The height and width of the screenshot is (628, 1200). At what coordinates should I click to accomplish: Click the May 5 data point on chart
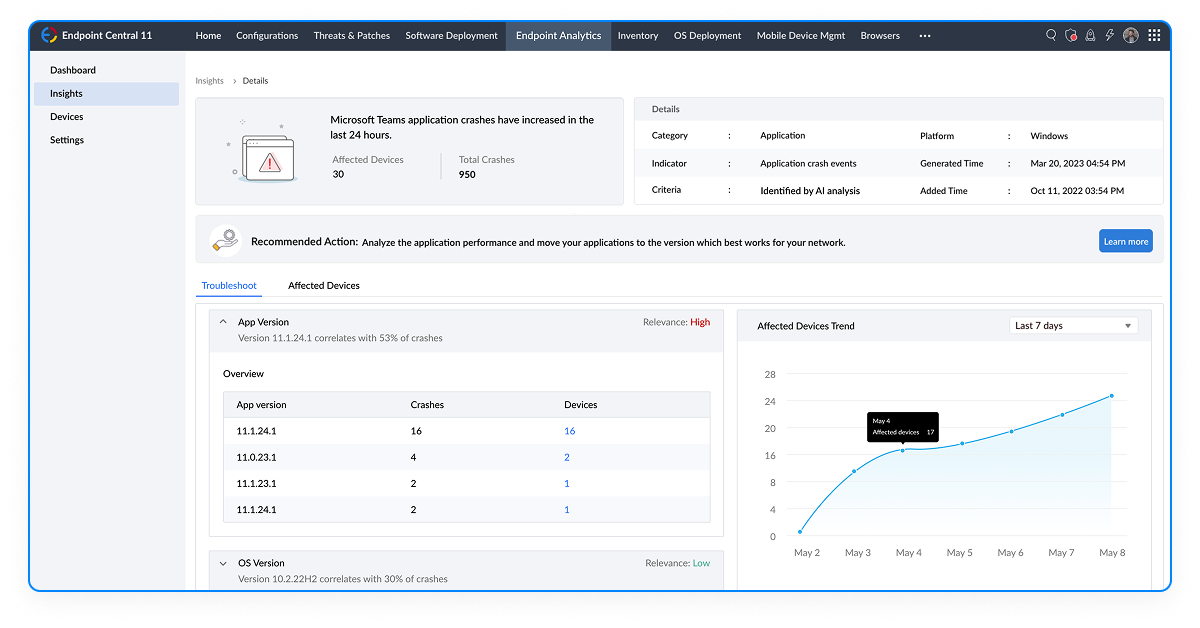click(962, 443)
